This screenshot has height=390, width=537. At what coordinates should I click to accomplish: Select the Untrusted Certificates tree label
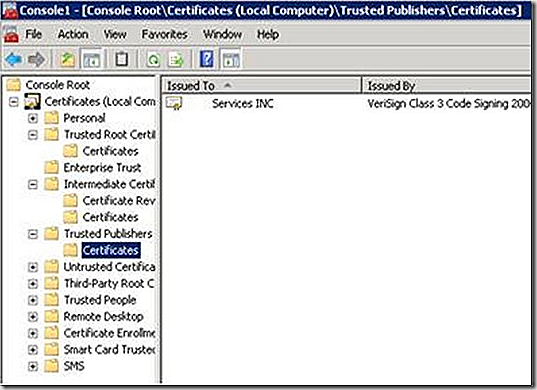(x=110, y=267)
